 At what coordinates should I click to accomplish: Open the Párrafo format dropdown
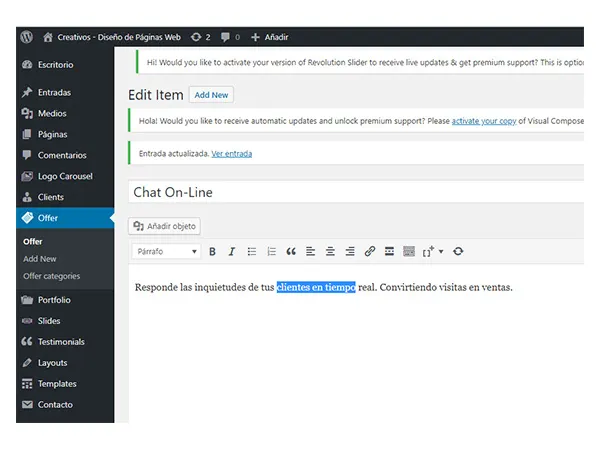coord(166,251)
